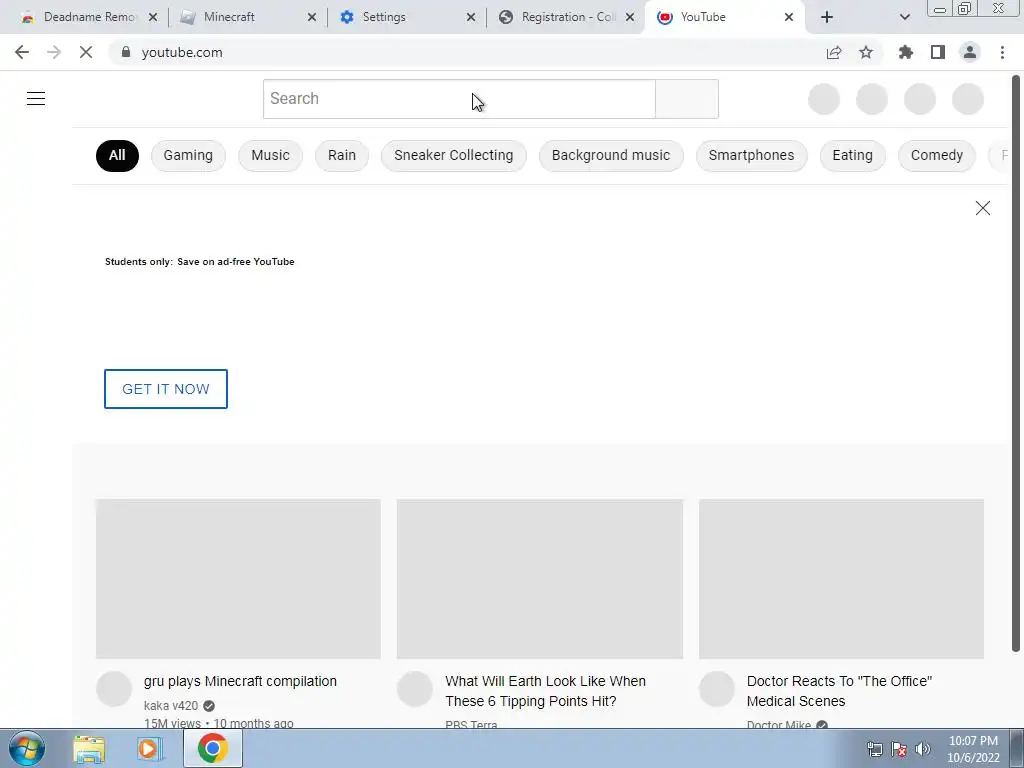Open the Windows Start menu
This screenshot has height=768, width=1024.
pos(27,748)
